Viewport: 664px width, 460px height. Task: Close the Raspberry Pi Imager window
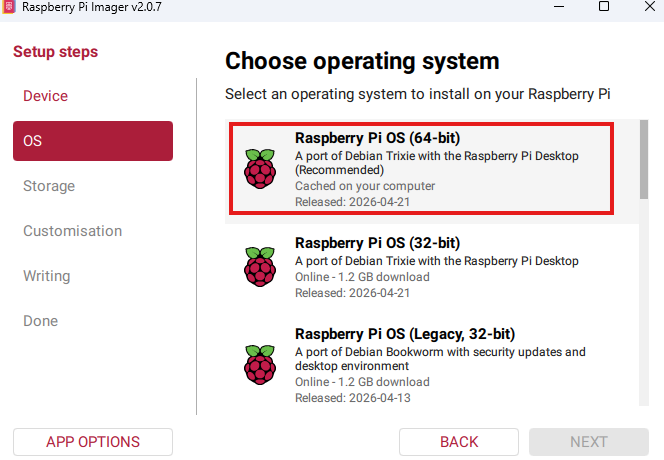pos(650,6)
